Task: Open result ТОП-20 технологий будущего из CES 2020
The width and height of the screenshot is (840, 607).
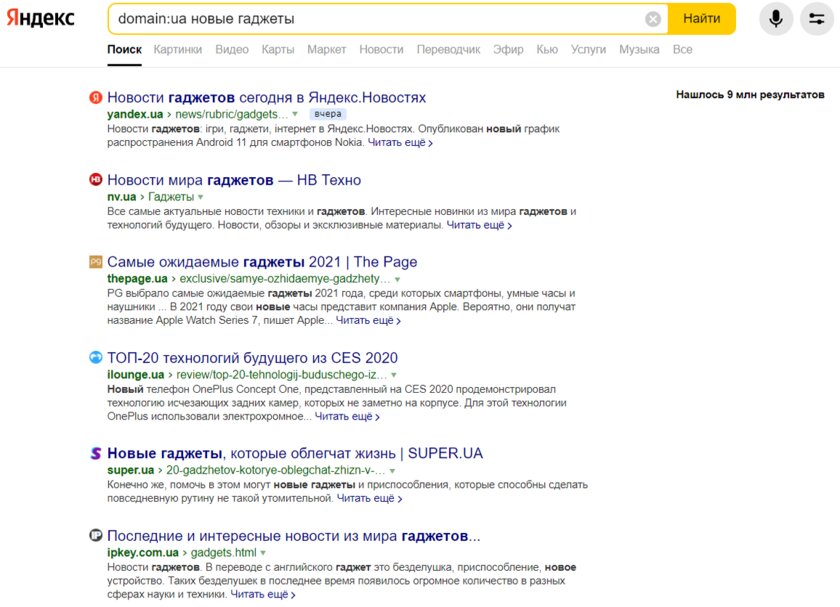Action: coord(252,358)
